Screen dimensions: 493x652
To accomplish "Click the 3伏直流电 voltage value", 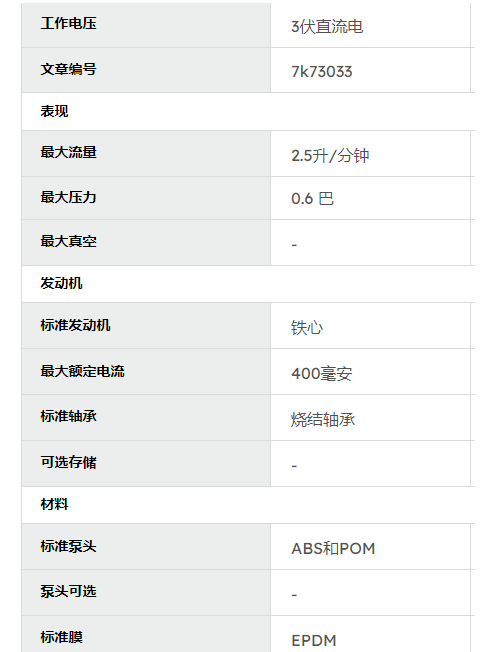I will 327,27.
